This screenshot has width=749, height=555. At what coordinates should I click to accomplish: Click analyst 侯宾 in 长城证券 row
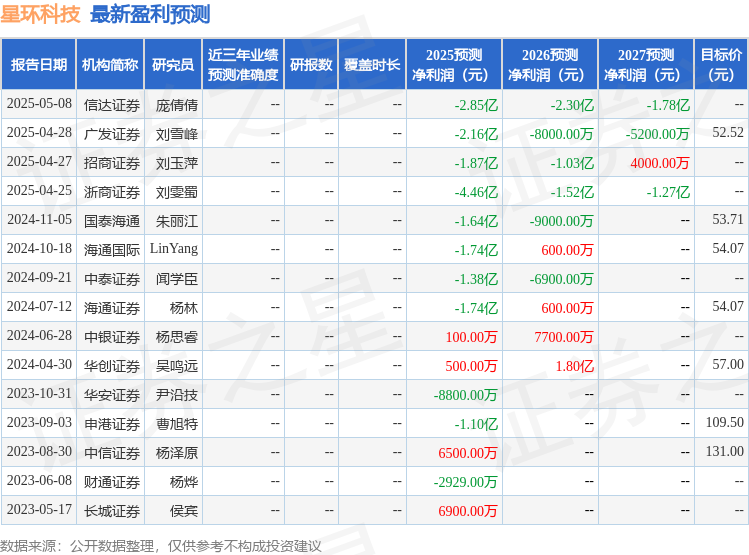tap(184, 510)
